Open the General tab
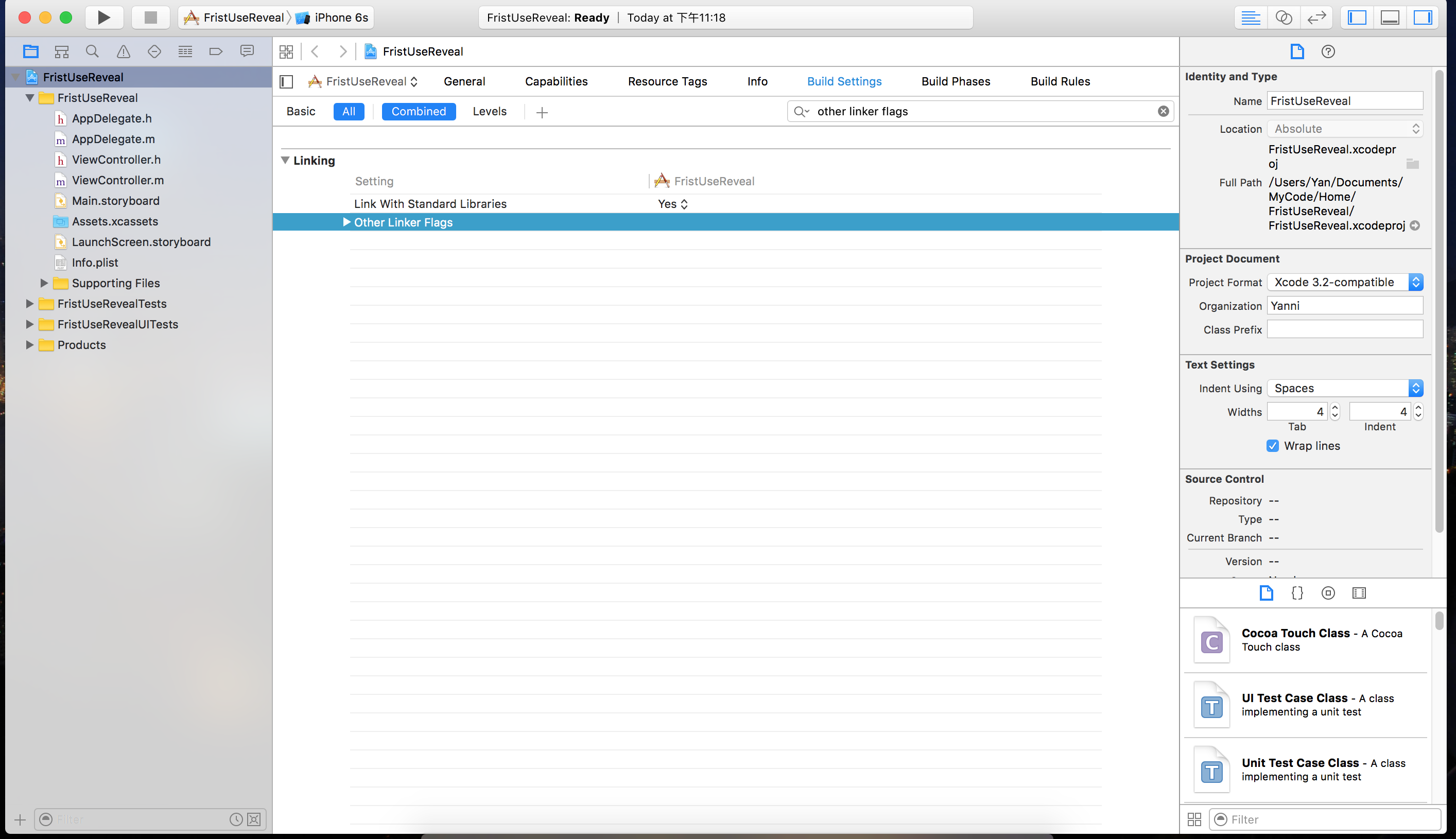 (x=464, y=81)
